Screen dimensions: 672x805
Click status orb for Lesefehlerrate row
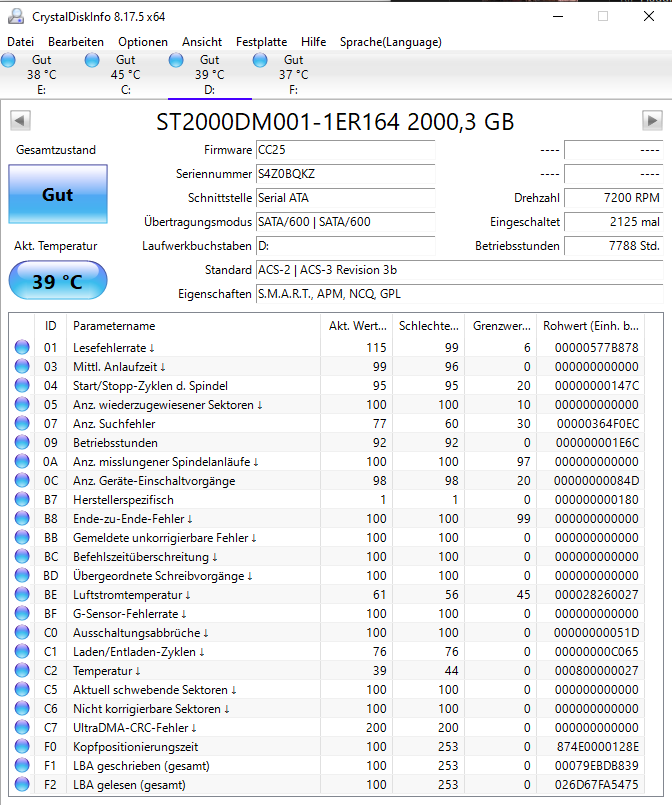pos(22,348)
